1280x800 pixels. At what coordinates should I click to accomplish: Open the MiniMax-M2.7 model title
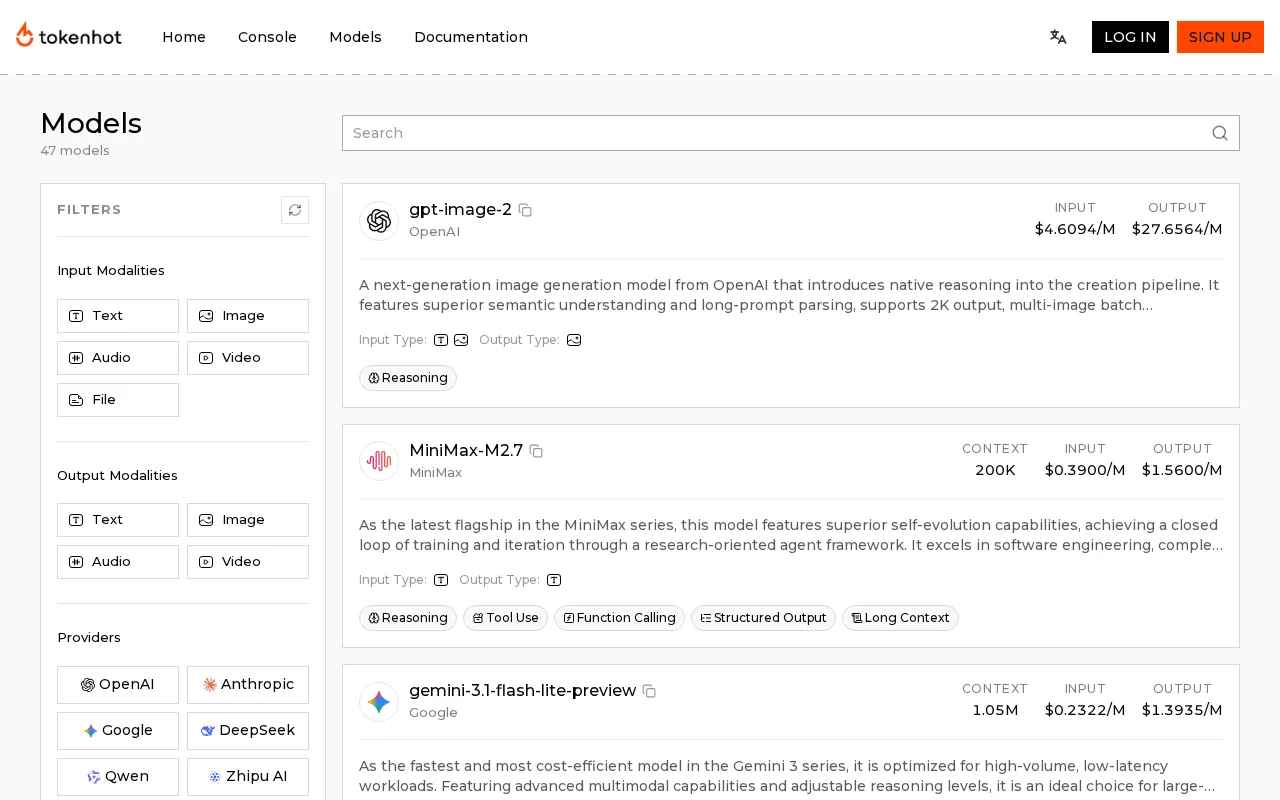point(466,451)
